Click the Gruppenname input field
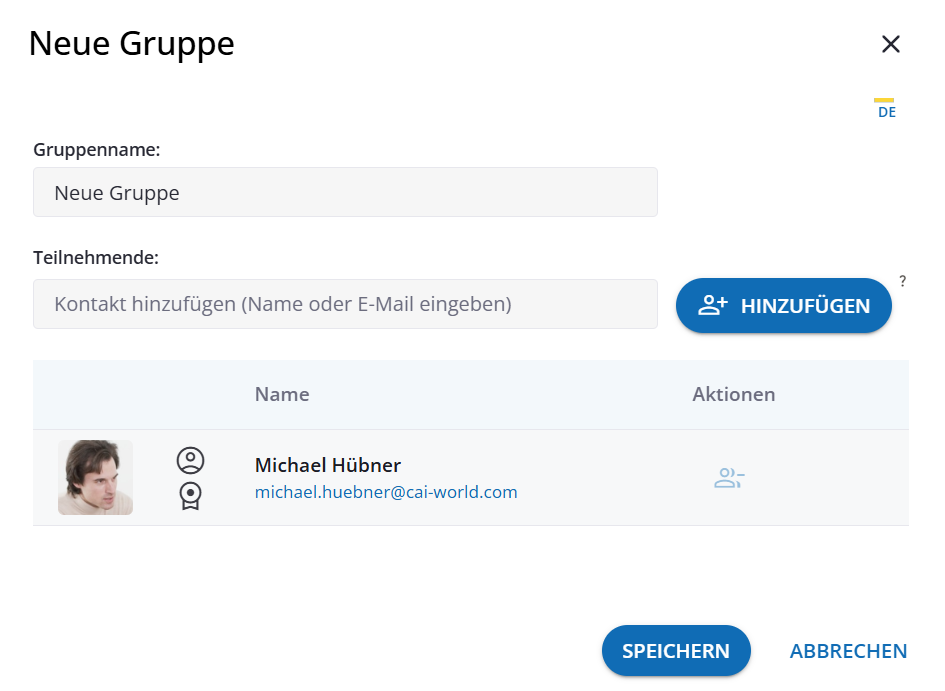Viewport: 945px width, 691px height. click(345, 192)
